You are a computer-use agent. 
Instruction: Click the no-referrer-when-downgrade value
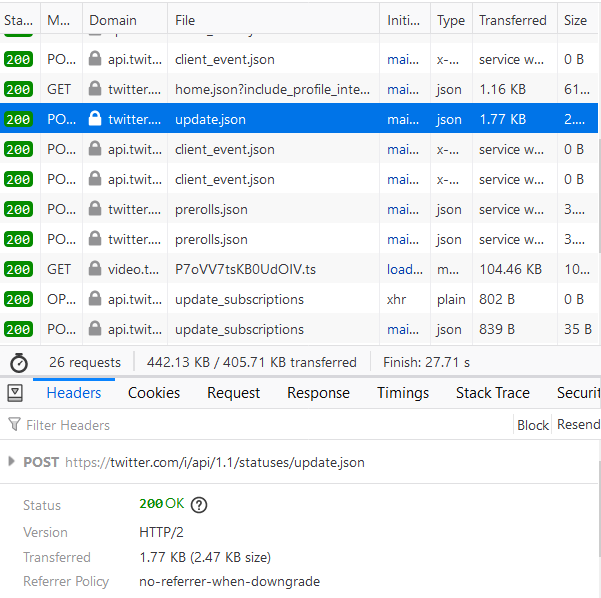click(x=229, y=582)
